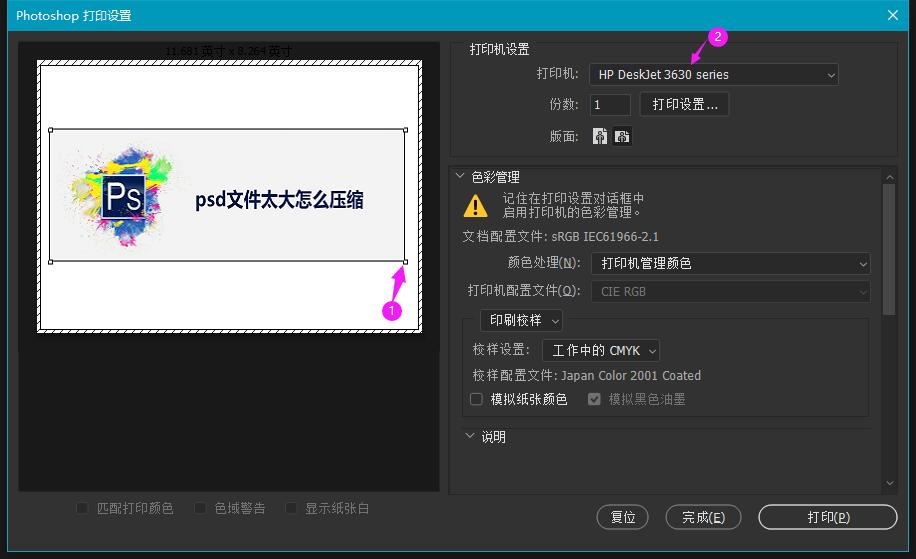The image size is (916, 559).
Task: Close the Photoshop print settings dialog
Action: pos(893,15)
